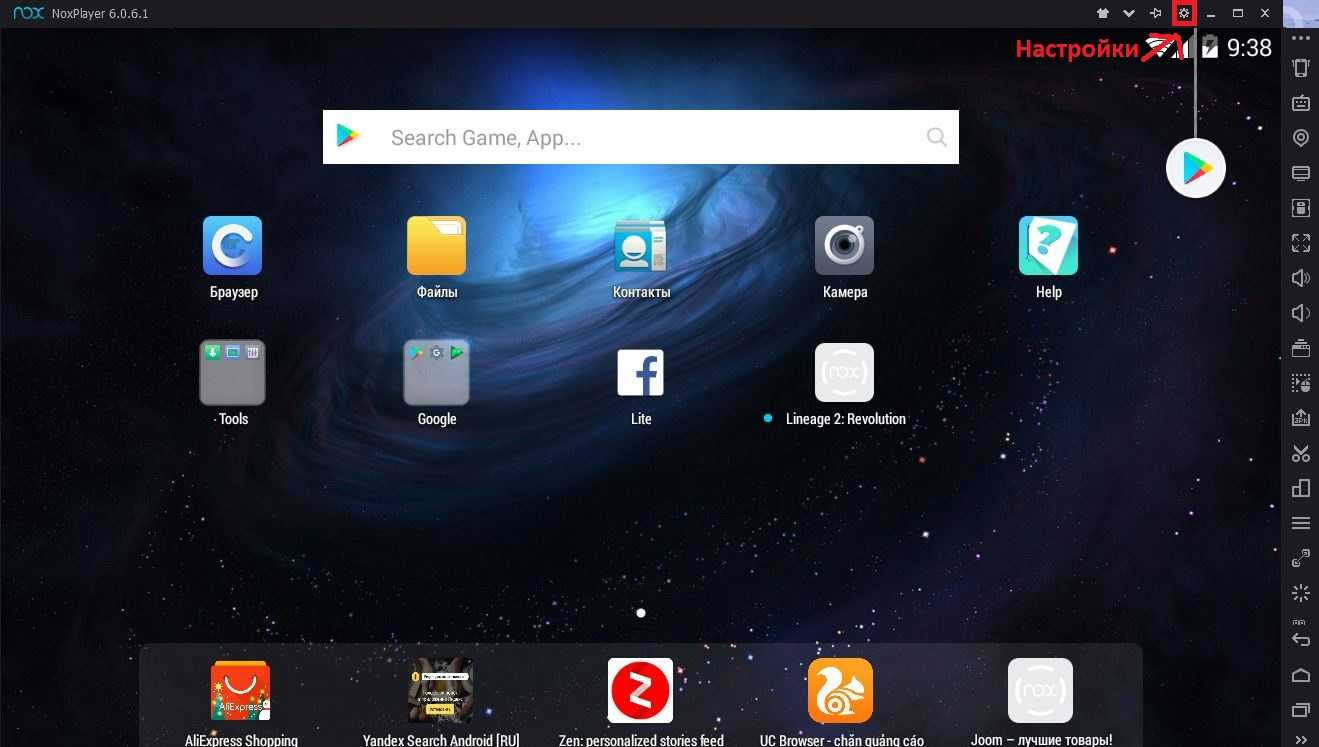Launch Lineage 2: Revolution
Image resolution: width=1319 pixels, height=747 pixels.
(x=844, y=373)
